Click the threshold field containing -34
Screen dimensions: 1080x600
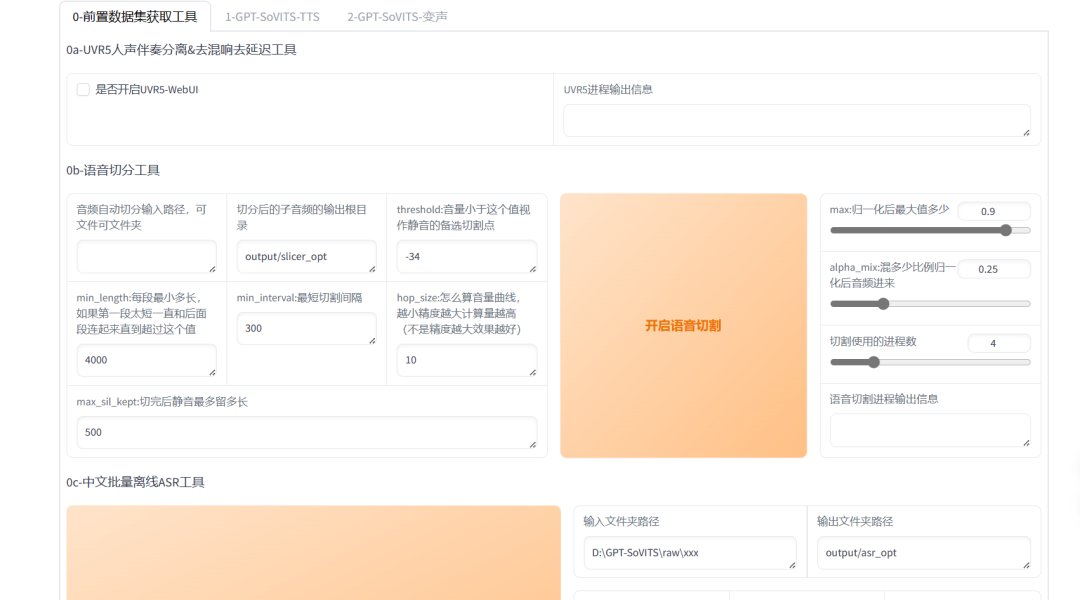click(466, 256)
